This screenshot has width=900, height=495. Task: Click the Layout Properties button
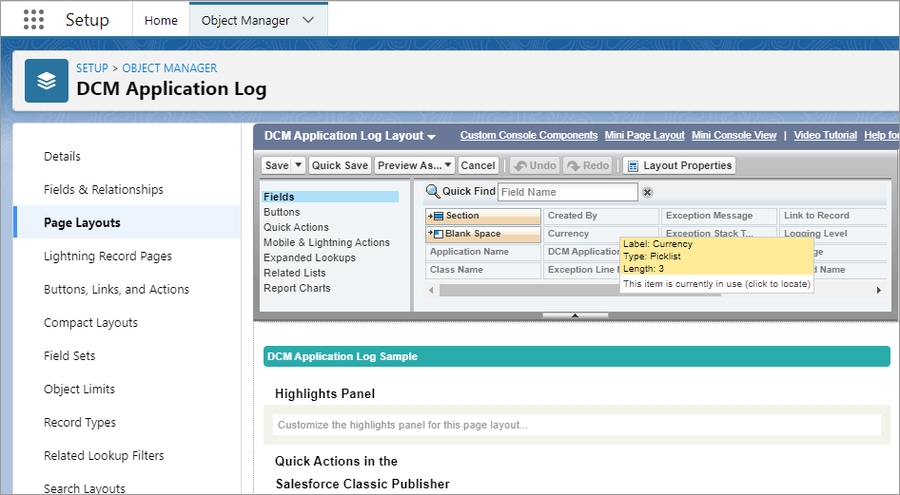[679, 166]
